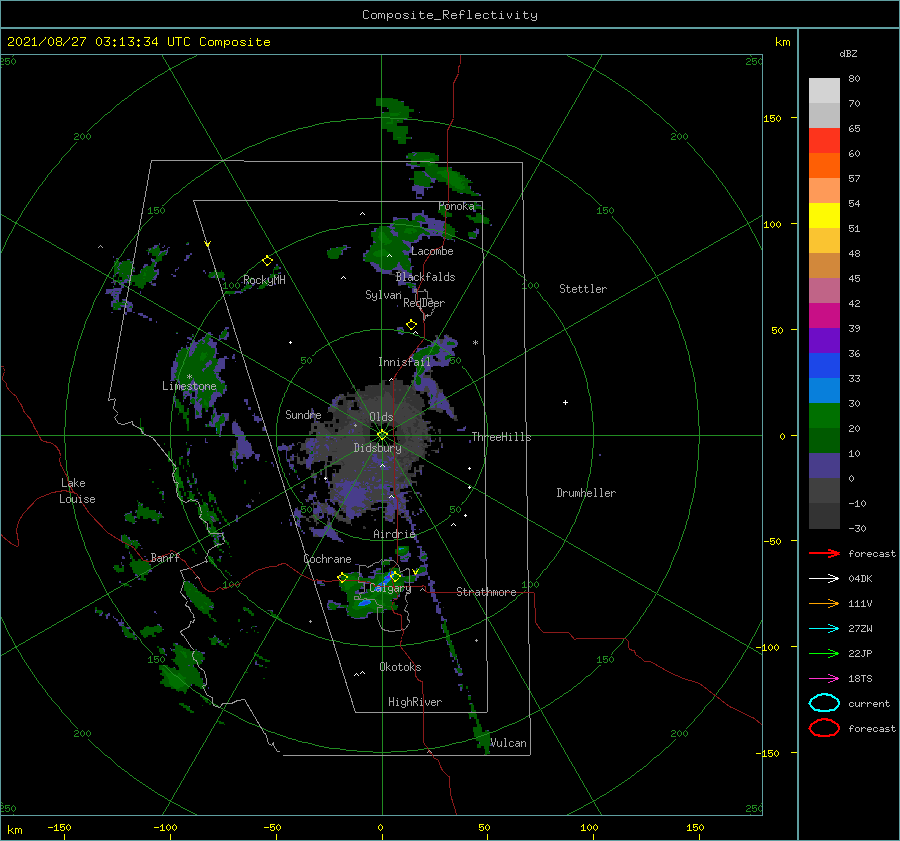Click the magenta 18TS arrow icon

(824, 679)
